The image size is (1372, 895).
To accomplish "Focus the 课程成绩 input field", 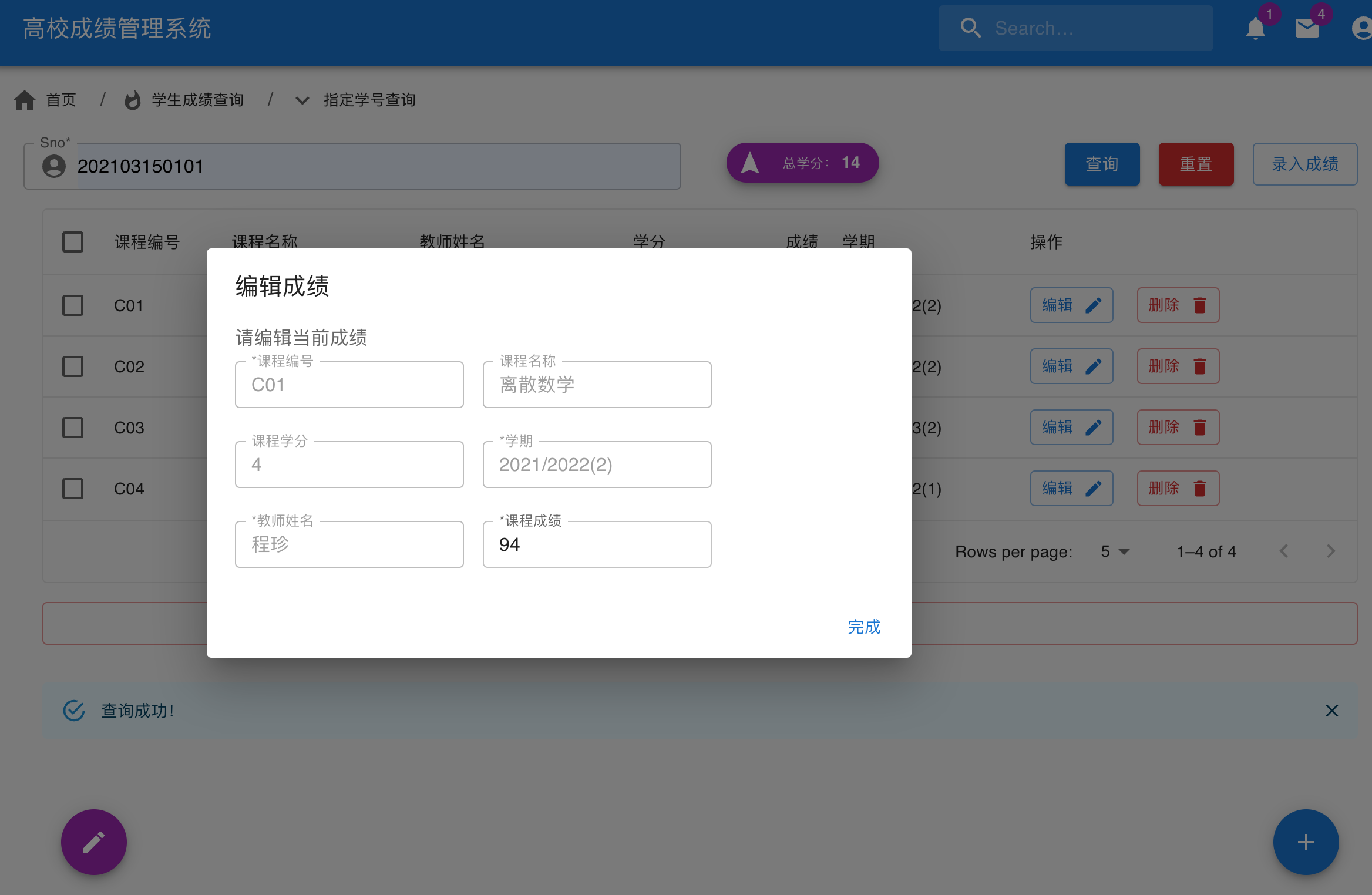I will [597, 544].
